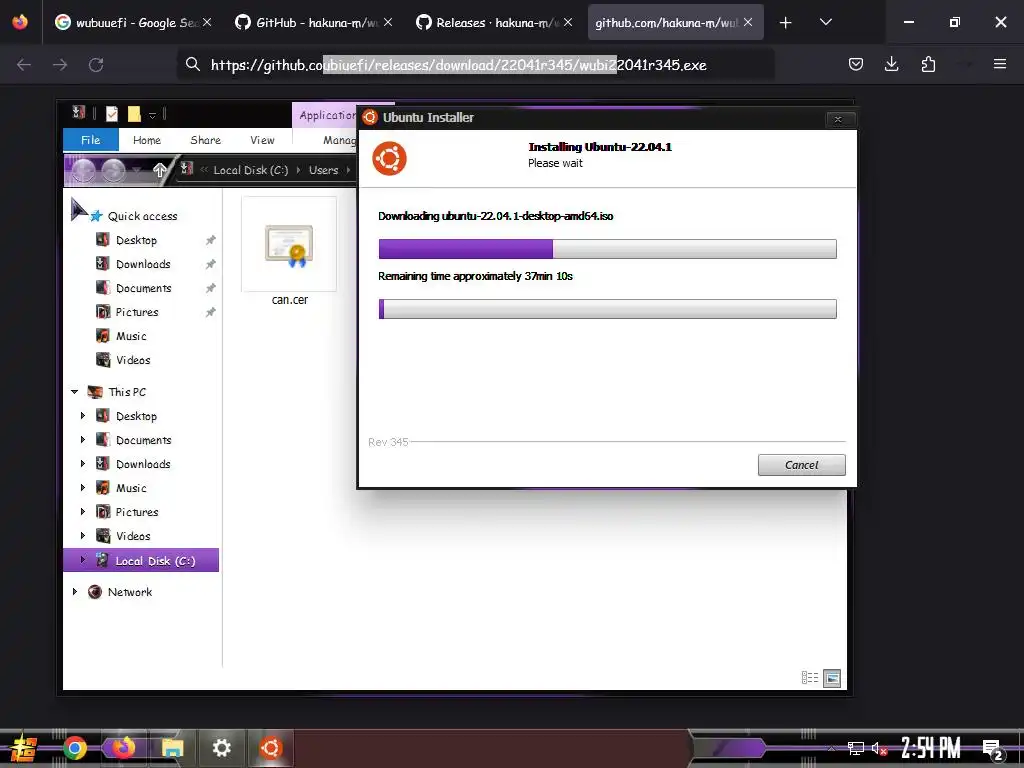Click the Ubuntu installer taskbar icon
Screen dimensions: 1024x768
tap(270, 748)
